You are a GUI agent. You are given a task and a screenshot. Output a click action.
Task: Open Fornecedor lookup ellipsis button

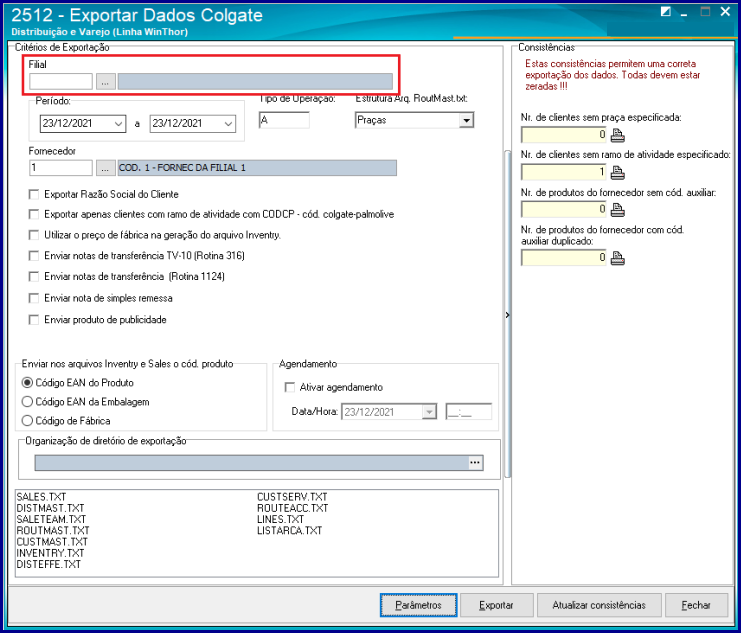tap(105, 168)
